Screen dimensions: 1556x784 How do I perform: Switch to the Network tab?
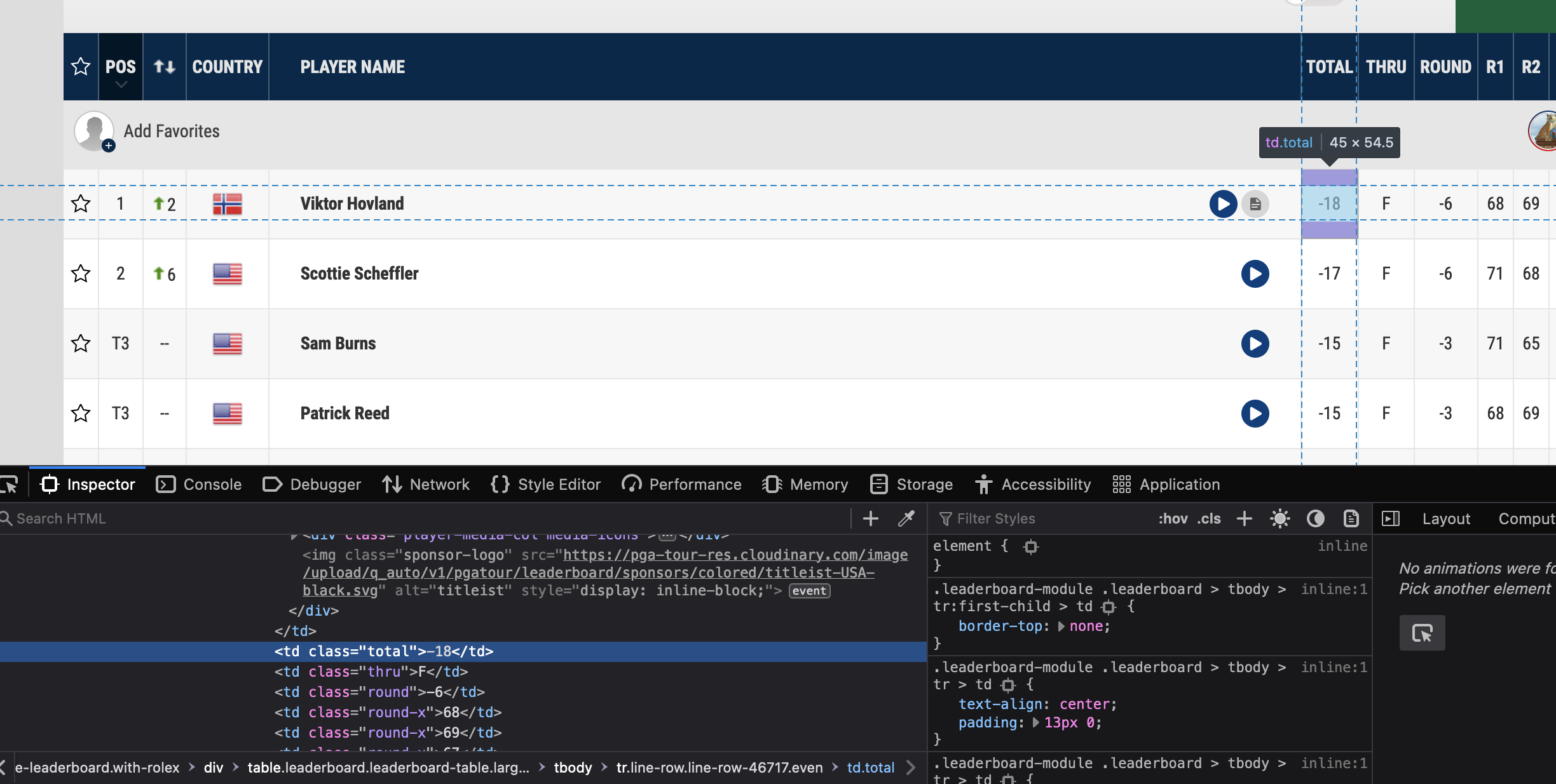pyautogui.click(x=426, y=485)
